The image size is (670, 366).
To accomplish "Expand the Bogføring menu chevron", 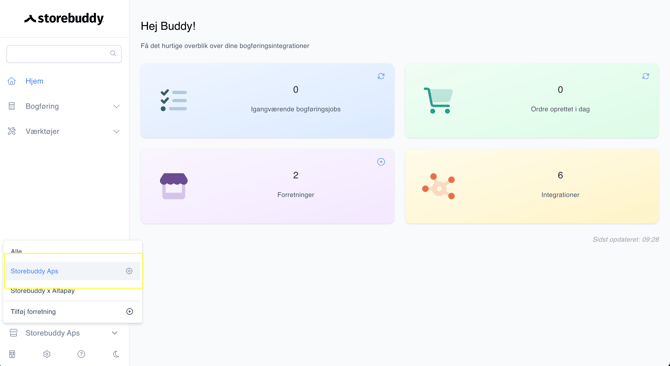I will 116,106.
